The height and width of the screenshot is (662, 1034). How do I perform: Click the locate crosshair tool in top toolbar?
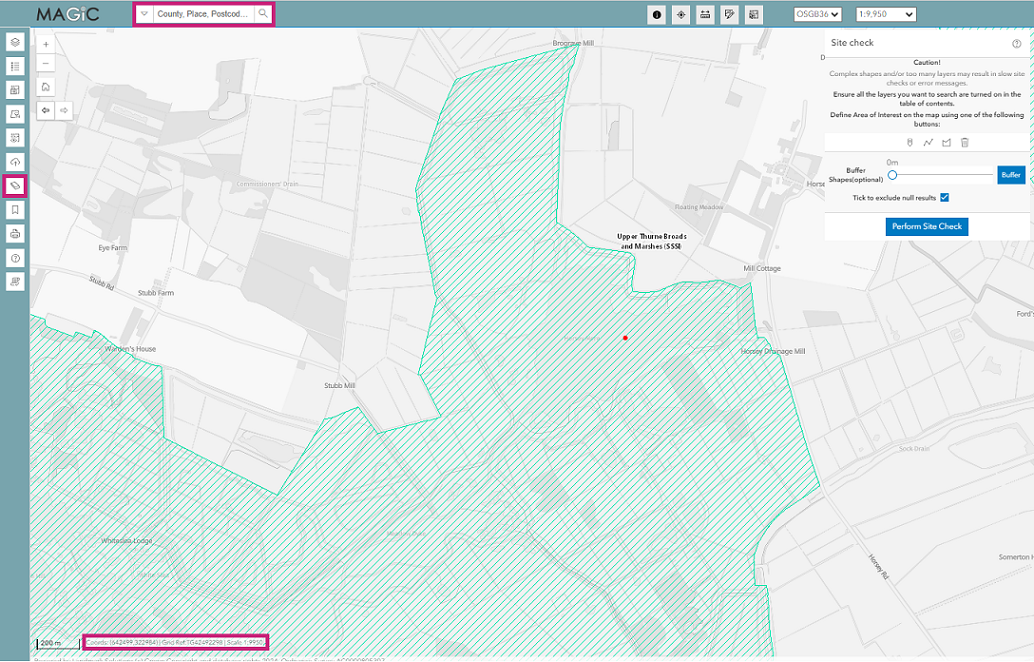pyautogui.click(x=681, y=15)
